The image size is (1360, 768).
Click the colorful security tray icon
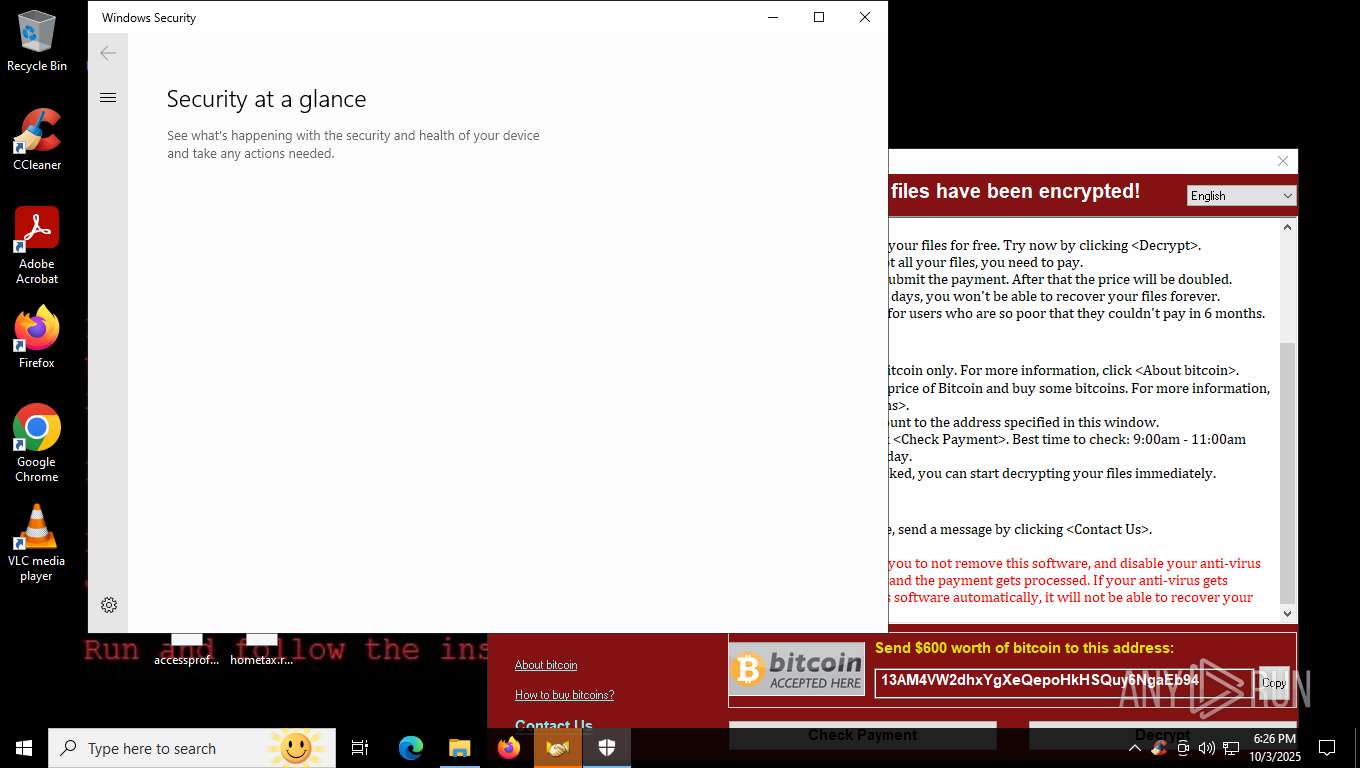pos(1159,748)
